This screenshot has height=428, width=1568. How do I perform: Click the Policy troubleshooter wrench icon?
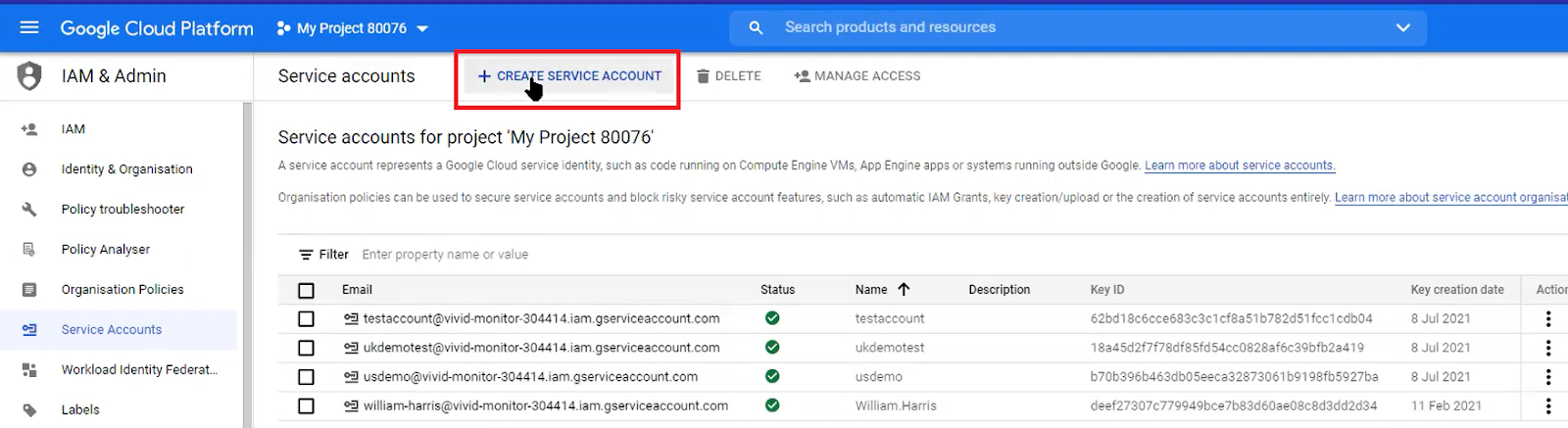pyautogui.click(x=29, y=210)
